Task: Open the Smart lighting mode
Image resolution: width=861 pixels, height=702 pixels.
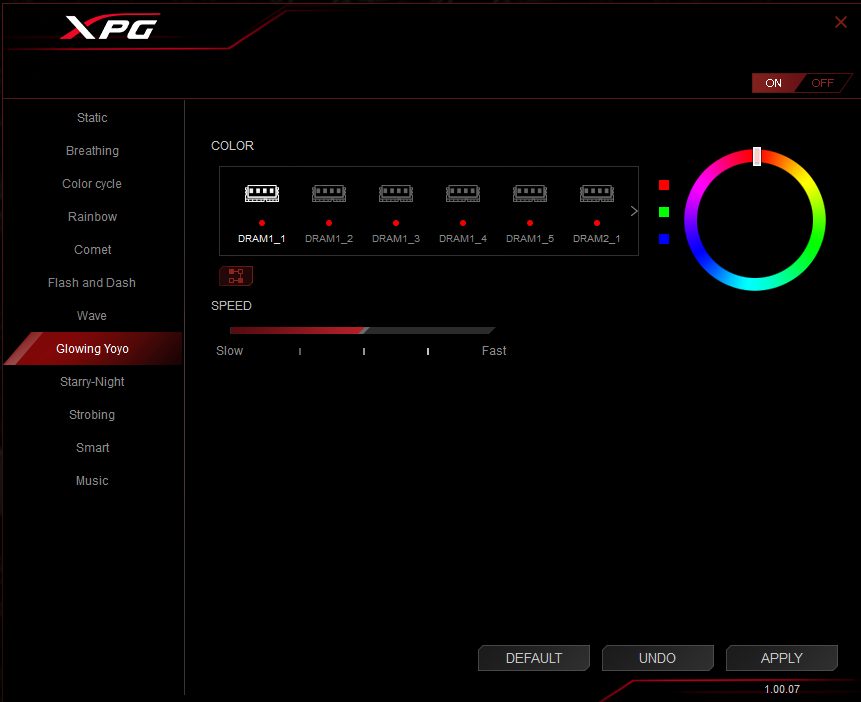Action: (92, 447)
